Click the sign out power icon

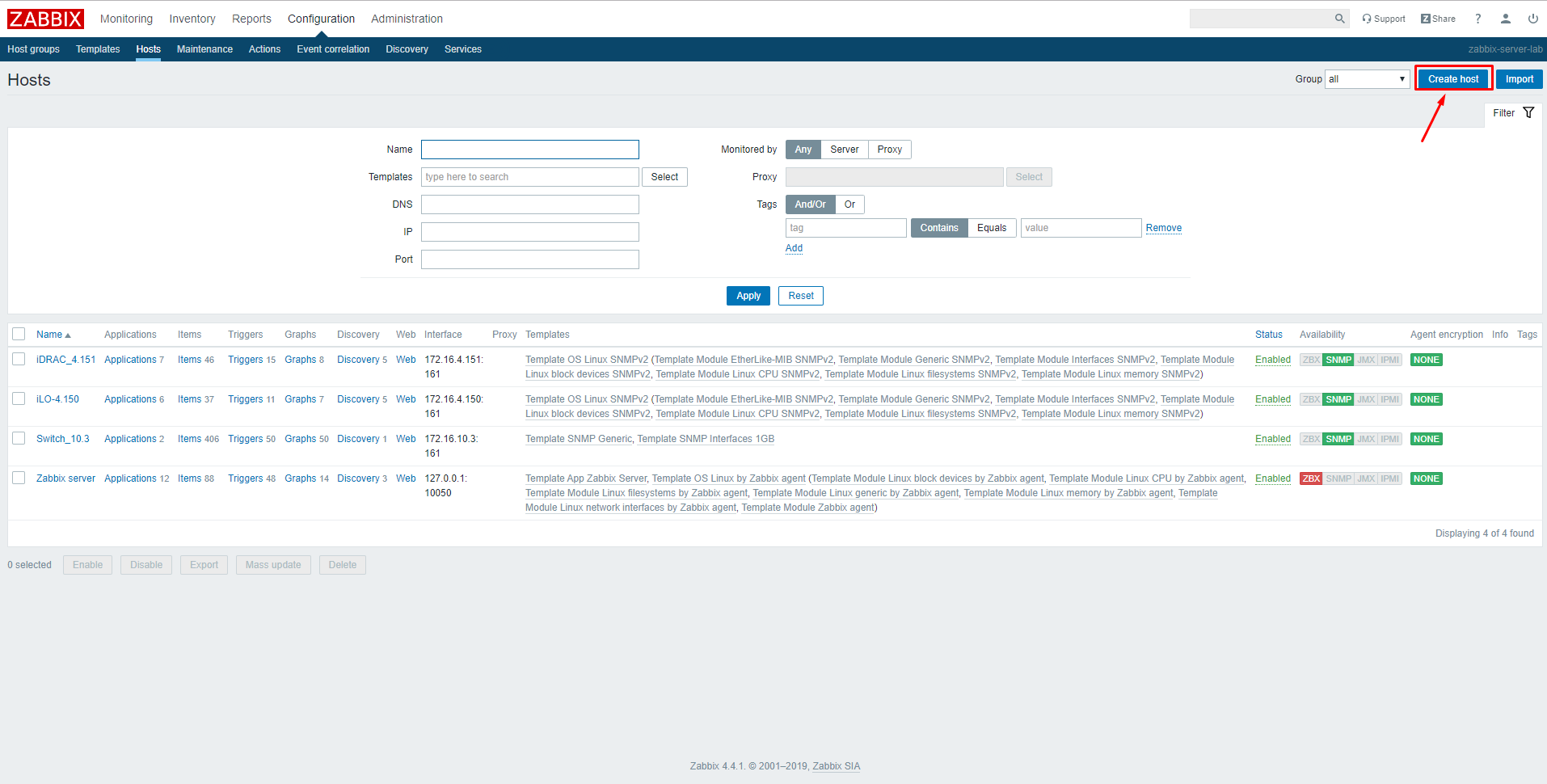[1532, 19]
